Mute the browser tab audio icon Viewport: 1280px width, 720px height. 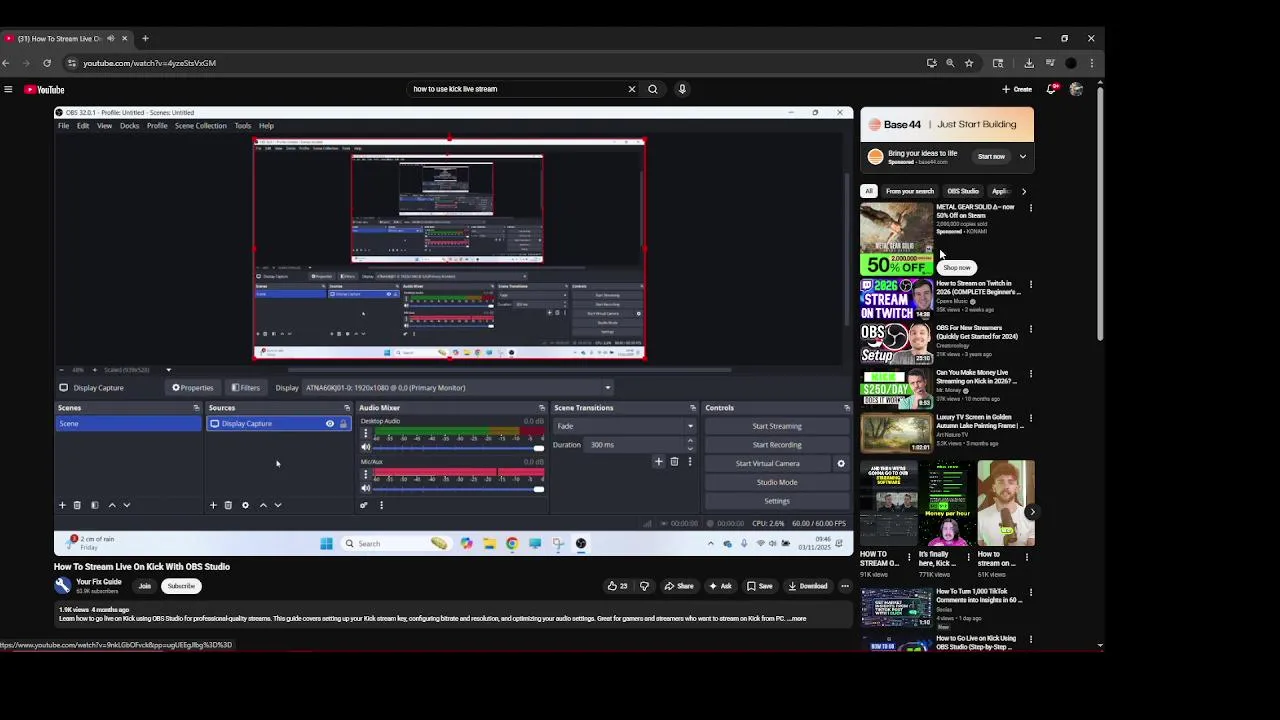coord(110,38)
